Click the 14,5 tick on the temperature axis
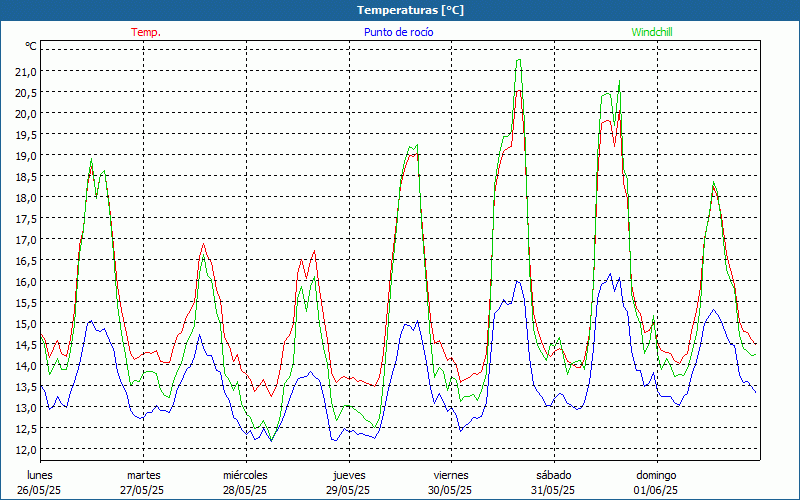The image size is (800, 500). pyautogui.click(x=26, y=345)
